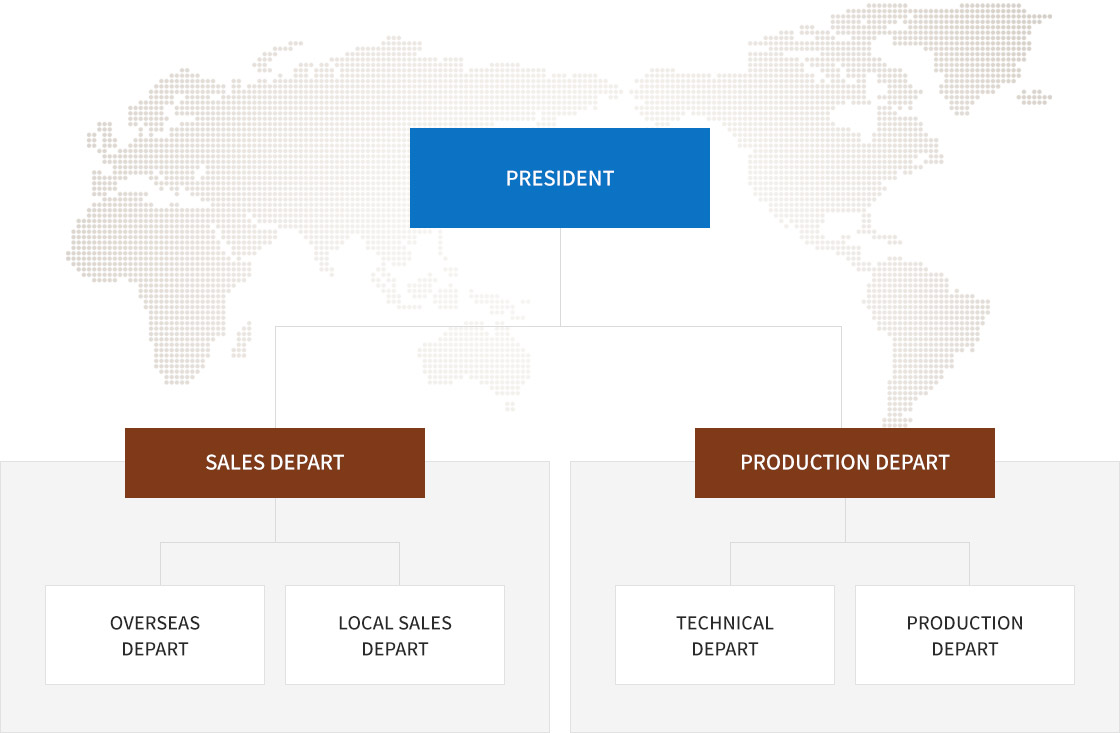Click gray panel area below OVERSEAS DEPART box
The width and height of the screenshot is (1120, 733).
(155, 708)
